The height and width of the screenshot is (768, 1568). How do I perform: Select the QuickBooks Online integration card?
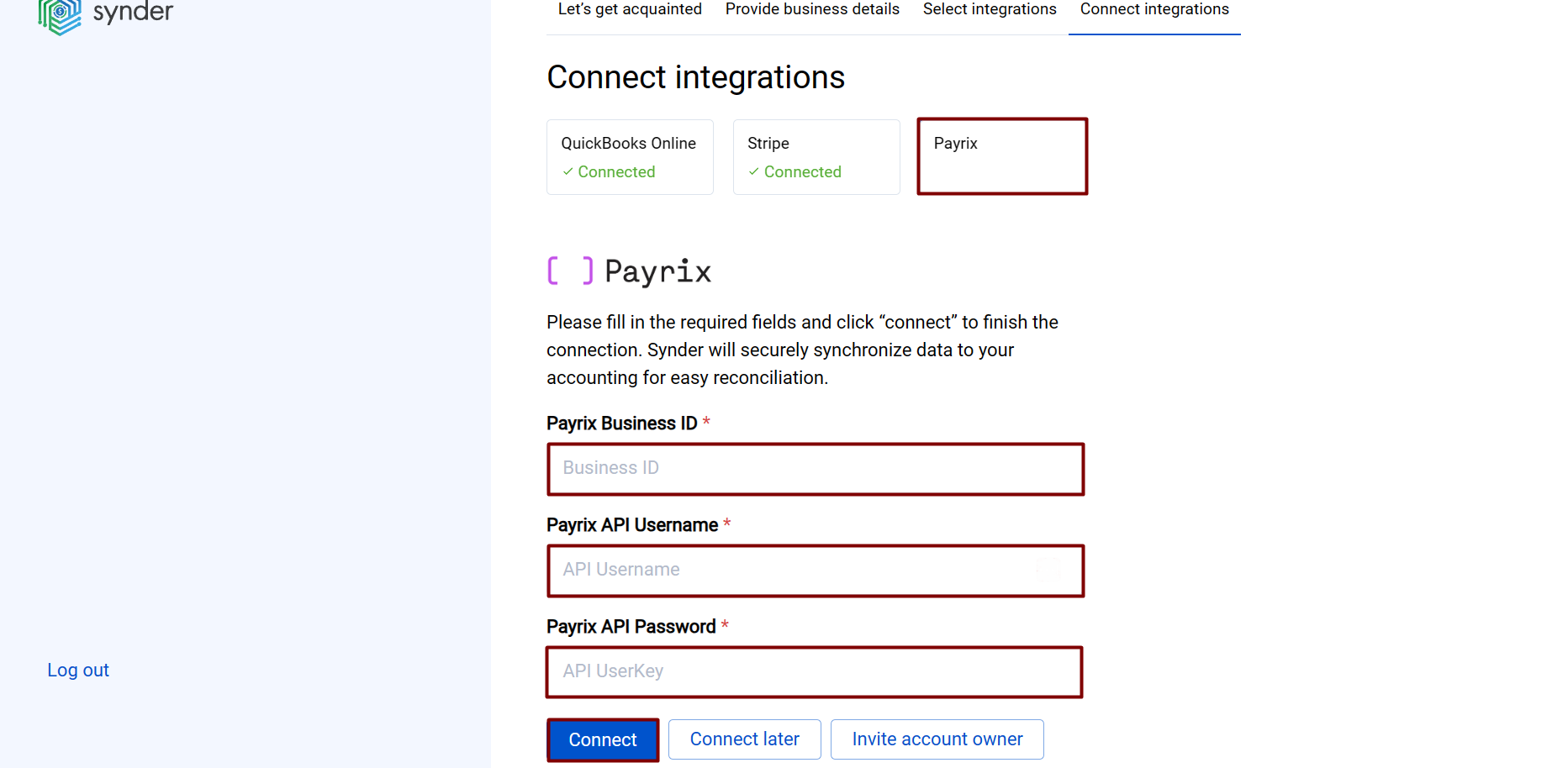[x=630, y=156]
